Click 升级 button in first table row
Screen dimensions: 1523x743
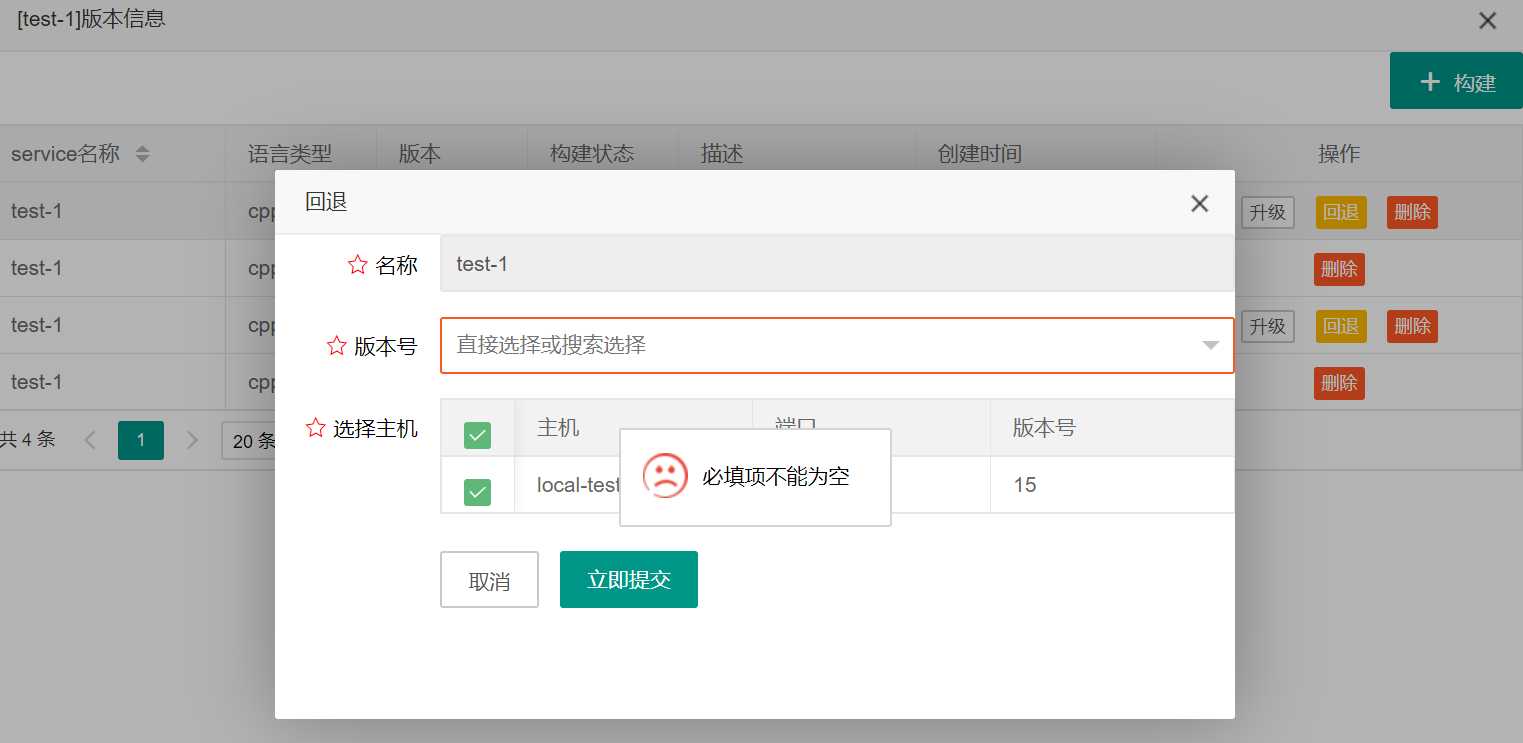[1267, 212]
